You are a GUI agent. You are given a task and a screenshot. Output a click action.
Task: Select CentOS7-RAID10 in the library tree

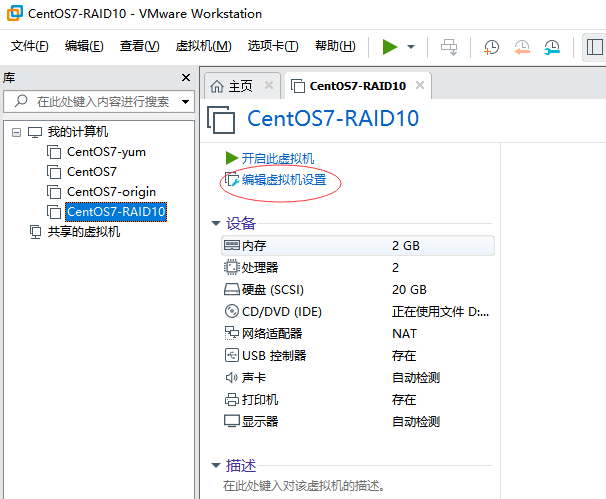click(x=116, y=212)
